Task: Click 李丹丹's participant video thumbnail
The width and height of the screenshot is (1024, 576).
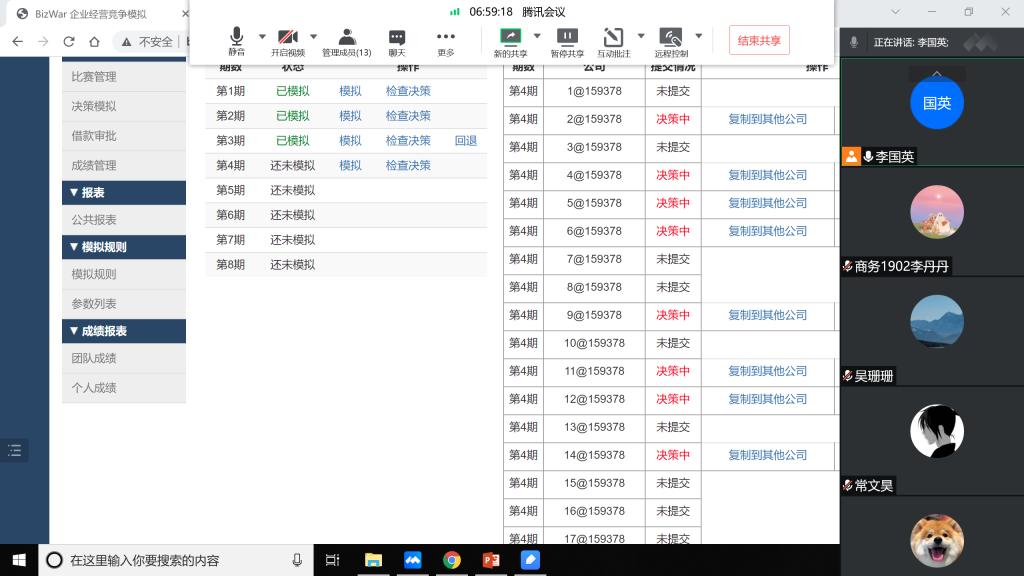Action: click(x=936, y=212)
